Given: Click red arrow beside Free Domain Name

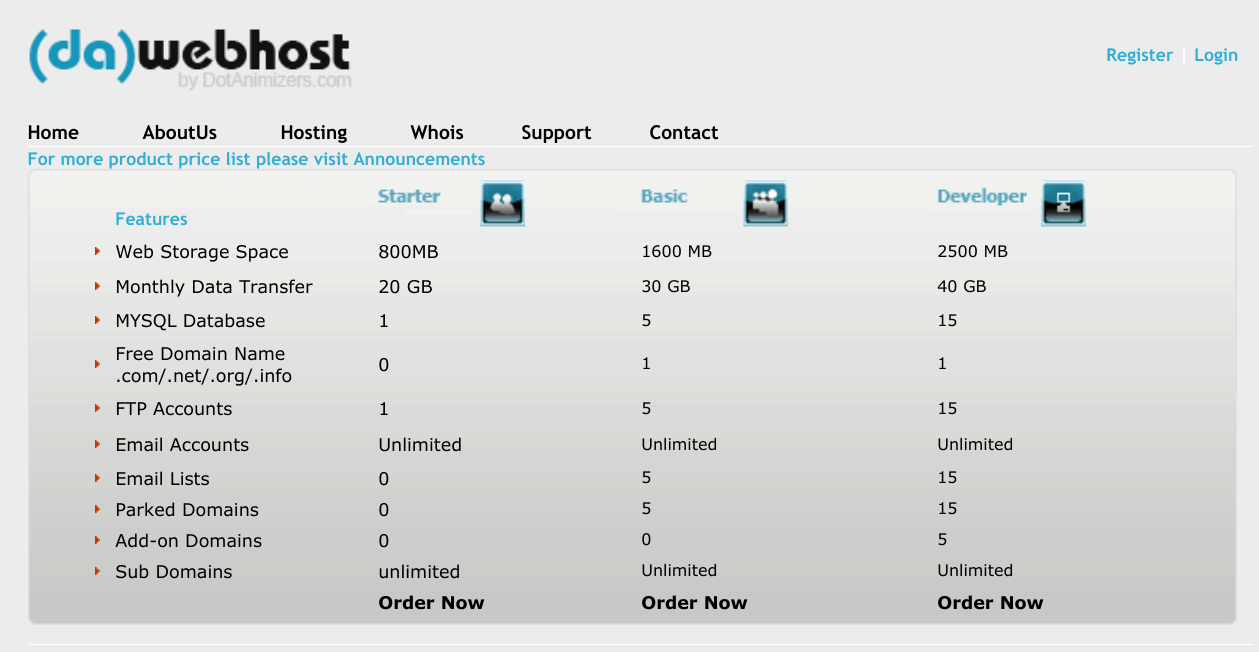Looking at the screenshot, I should (x=98, y=364).
